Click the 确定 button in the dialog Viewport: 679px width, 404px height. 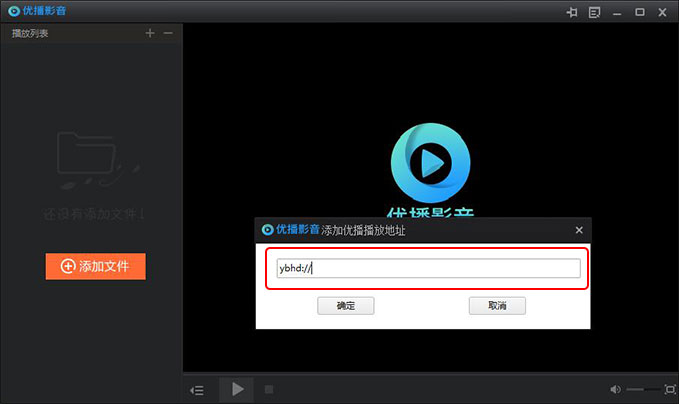(x=345, y=305)
